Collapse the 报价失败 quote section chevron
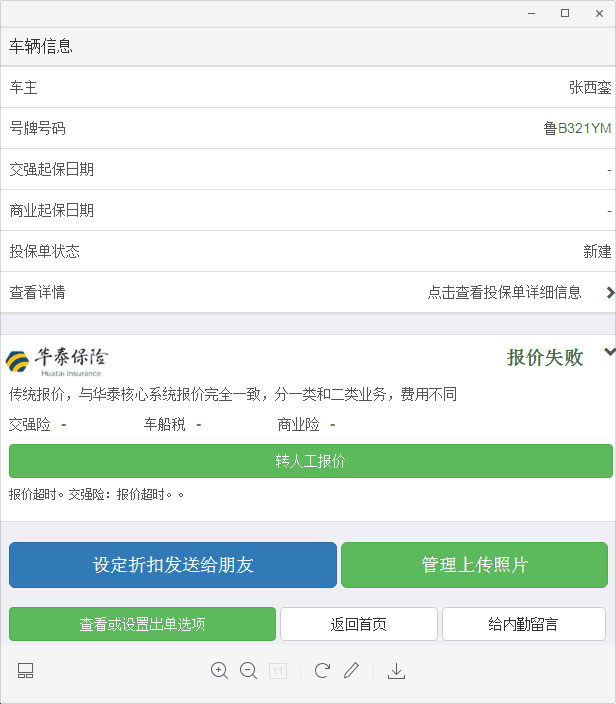Screen dimensions: 616x704 (x=609, y=353)
